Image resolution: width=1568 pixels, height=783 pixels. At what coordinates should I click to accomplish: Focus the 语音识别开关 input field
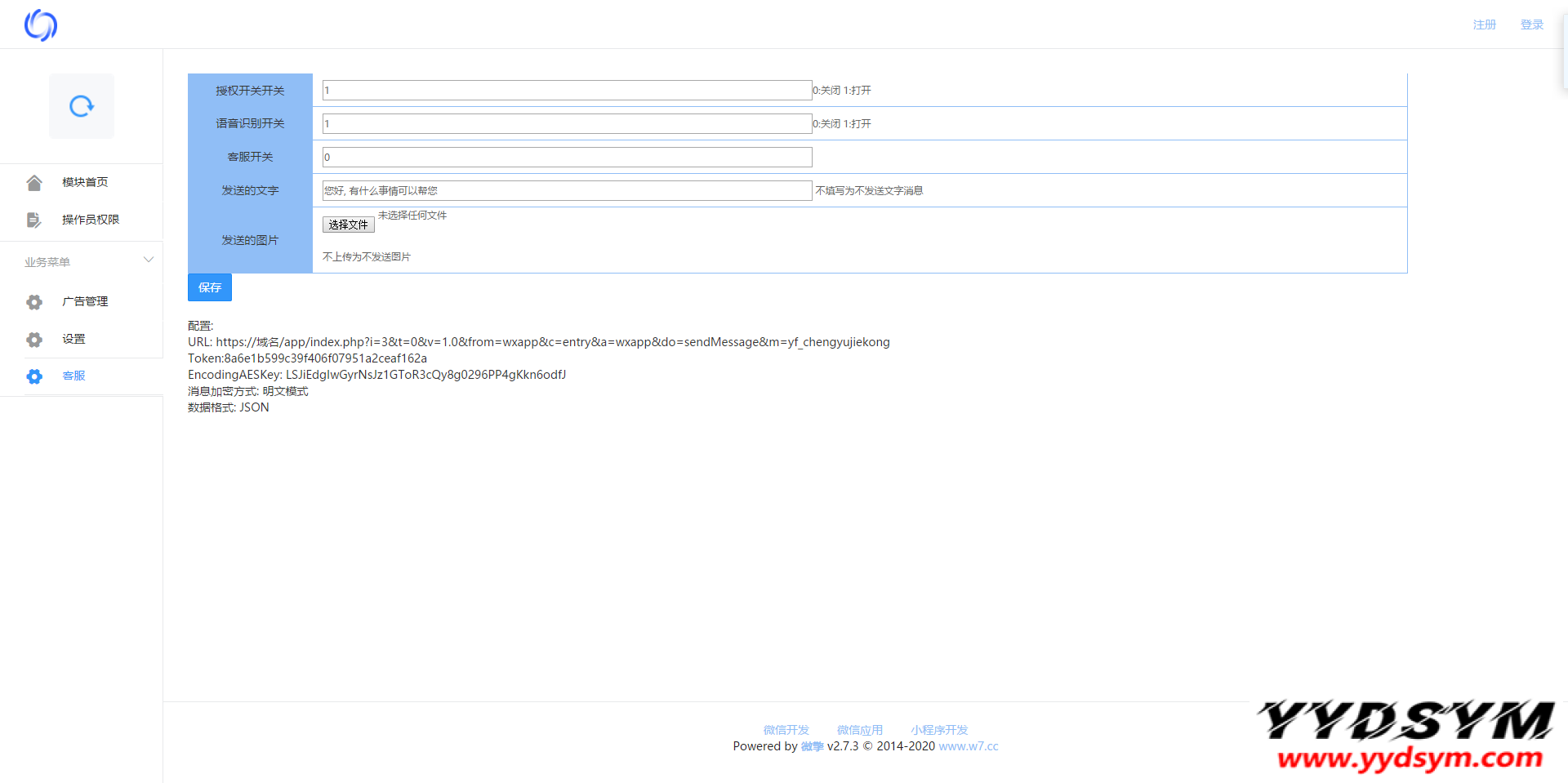(567, 124)
